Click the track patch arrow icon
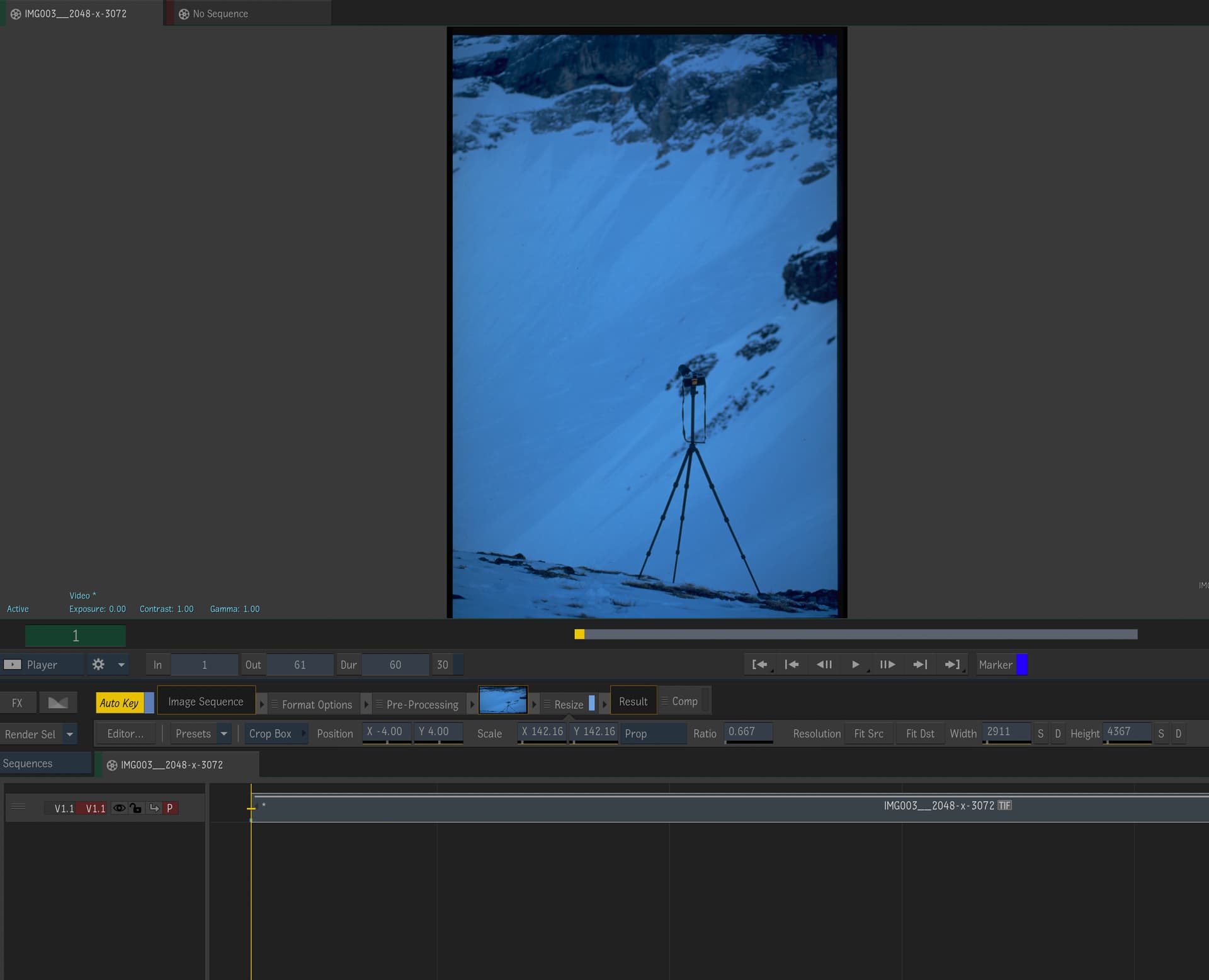1209x980 pixels. coord(154,808)
